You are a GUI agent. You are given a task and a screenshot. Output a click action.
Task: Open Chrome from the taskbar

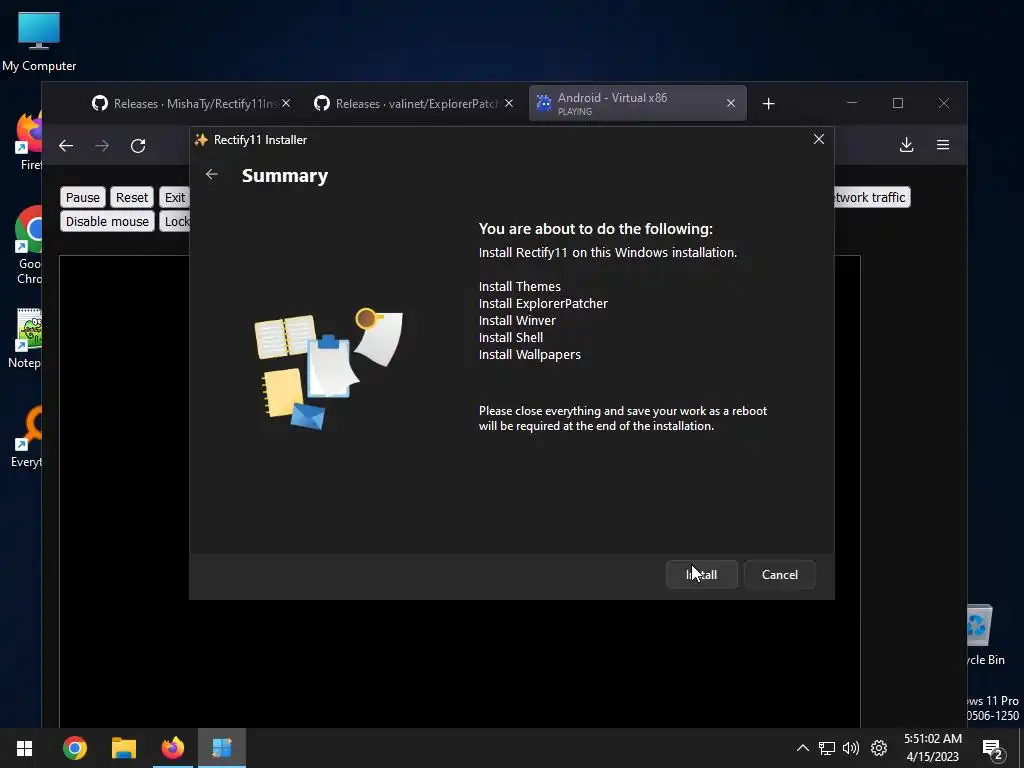pos(75,748)
